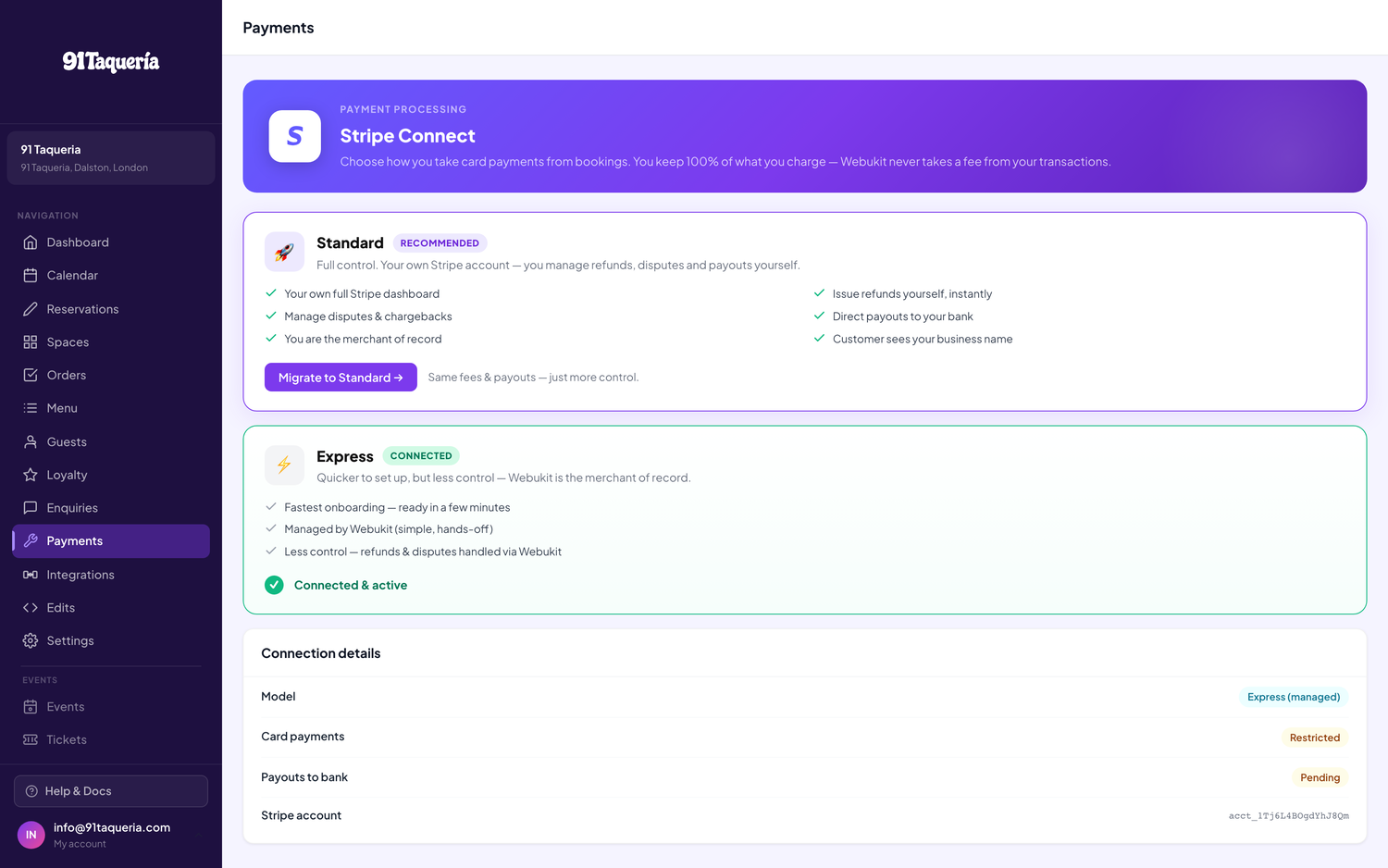The height and width of the screenshot is (868, 1388).
Task: Click the Loyalty star icon
Action: [31, 475]
